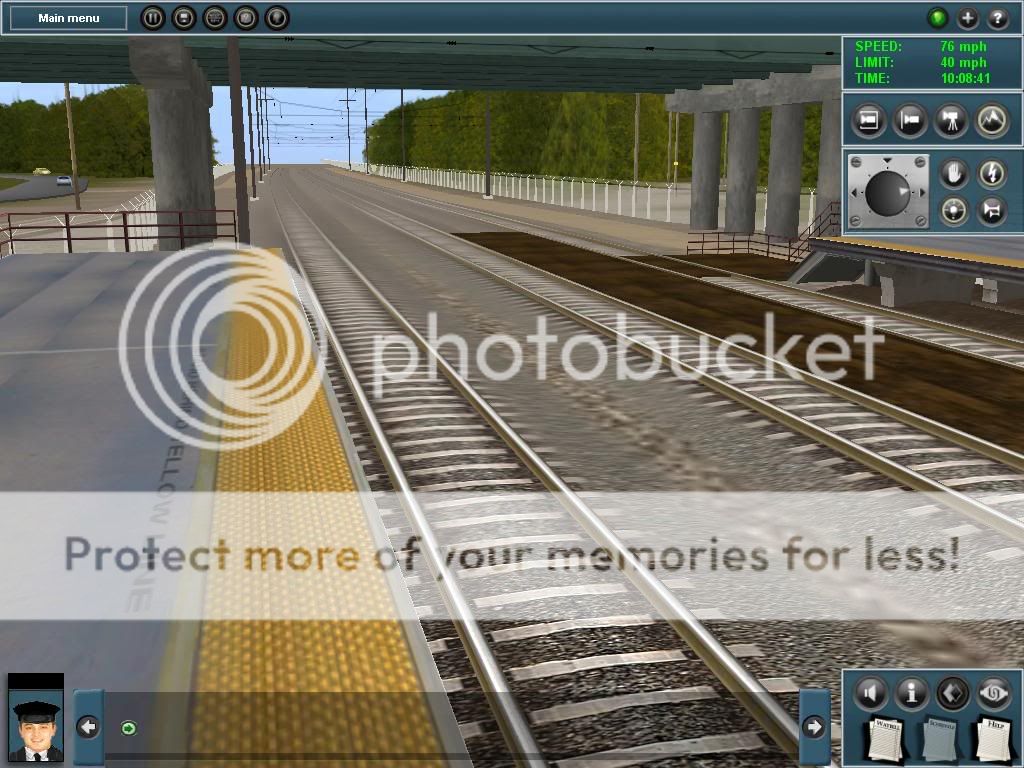Sound the horn button
Viewport: 1024px width, 768px height.
[991, 212]
